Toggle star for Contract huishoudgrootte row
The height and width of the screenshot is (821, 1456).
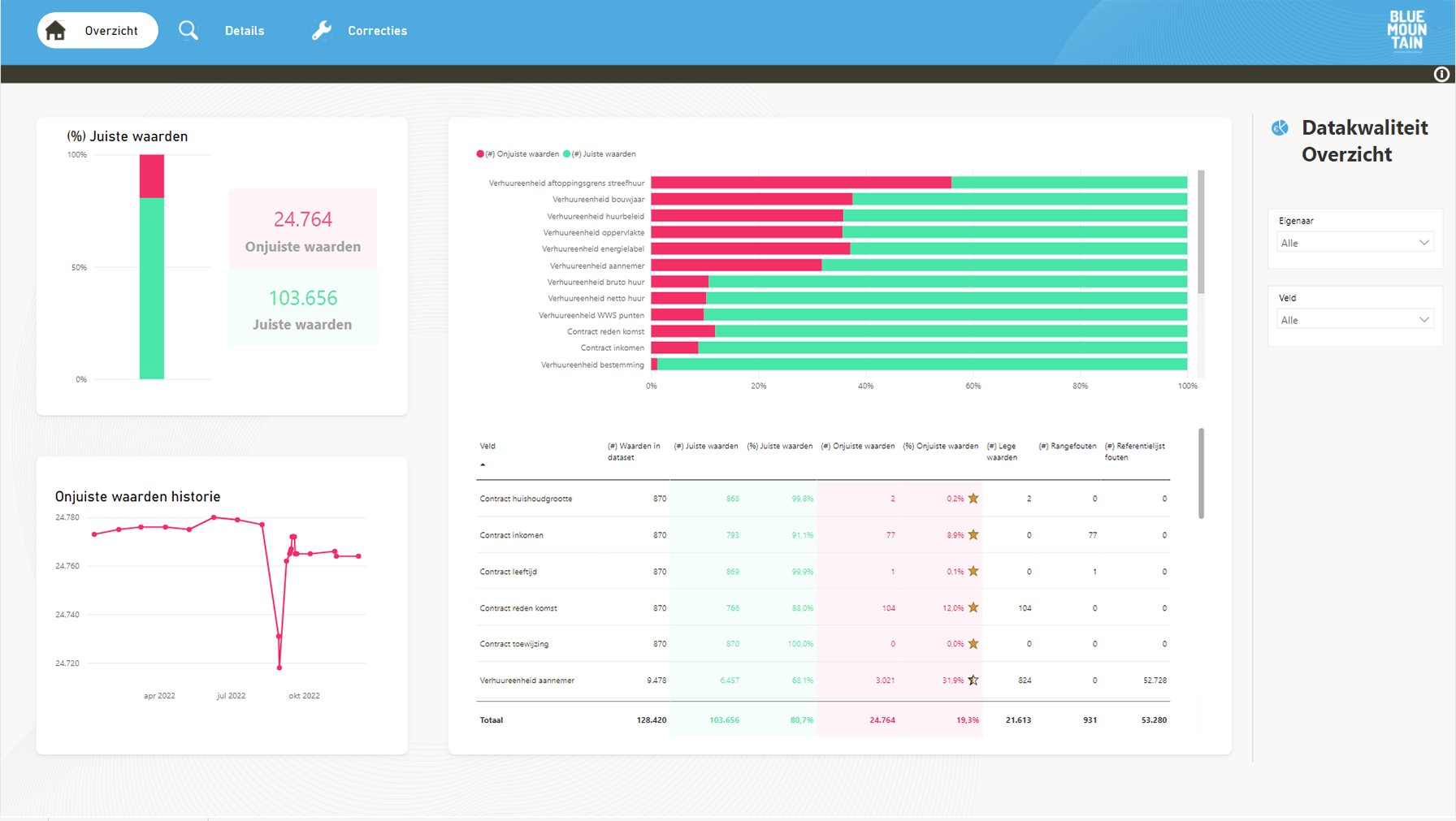[973, 499]
